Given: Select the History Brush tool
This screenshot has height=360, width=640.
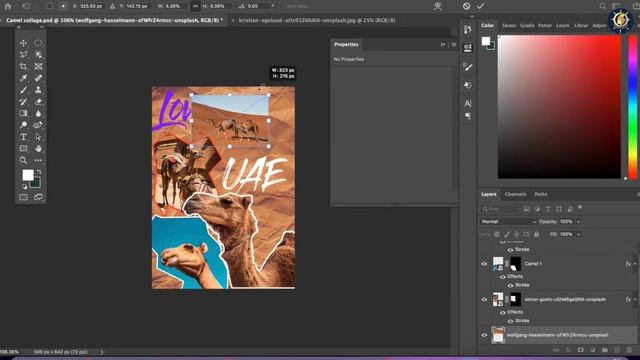Looking at the screenshot, I should tap(23, 102).
